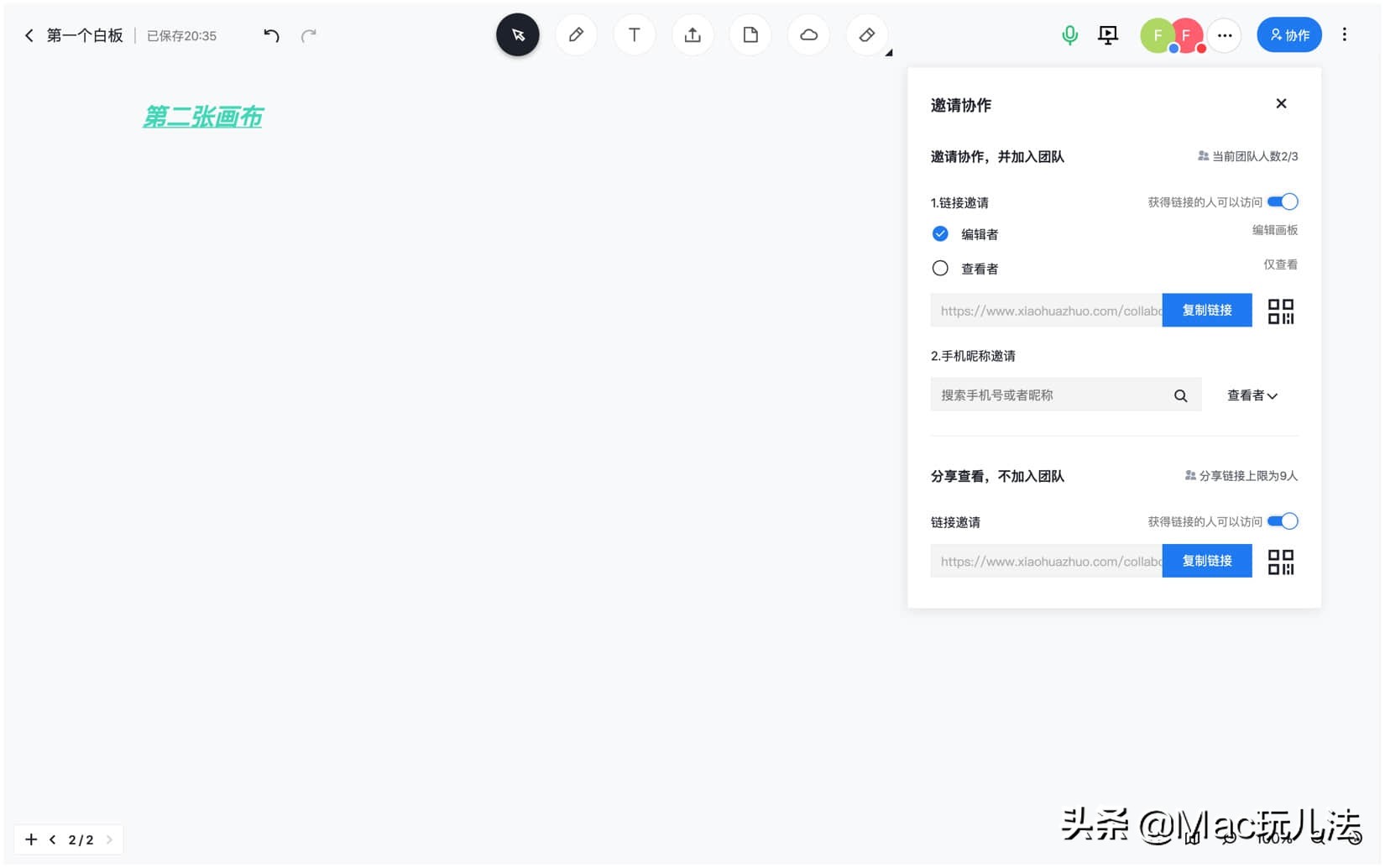Click the 当前团队人数2/3 label

(1247, 156)
